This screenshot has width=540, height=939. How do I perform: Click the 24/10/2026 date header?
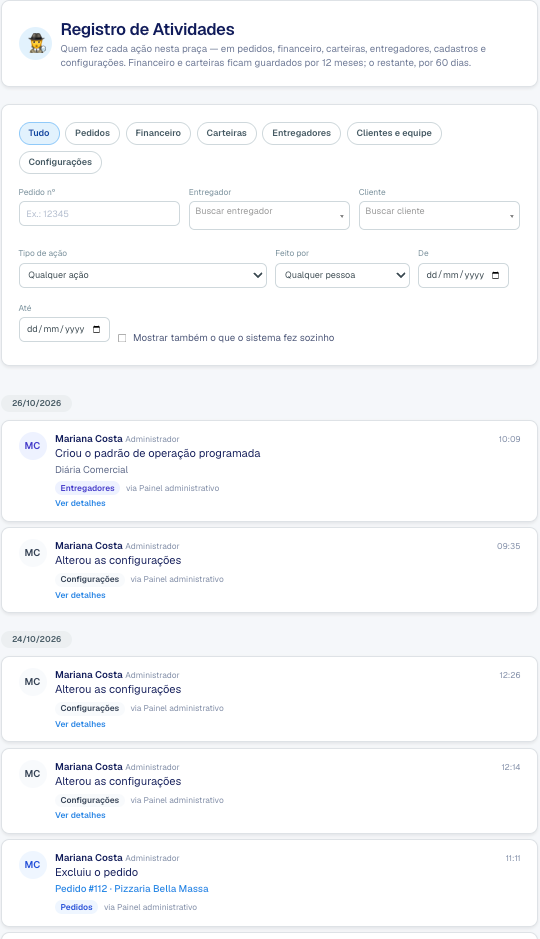37,639
